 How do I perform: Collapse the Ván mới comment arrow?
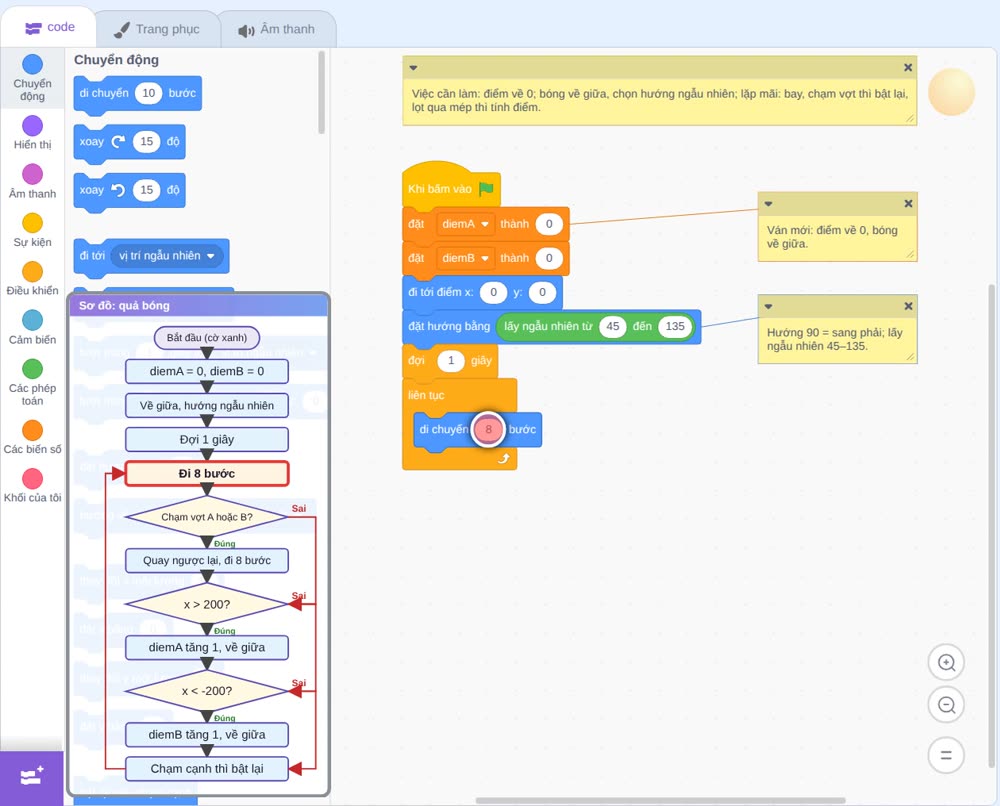pos(768,204)
